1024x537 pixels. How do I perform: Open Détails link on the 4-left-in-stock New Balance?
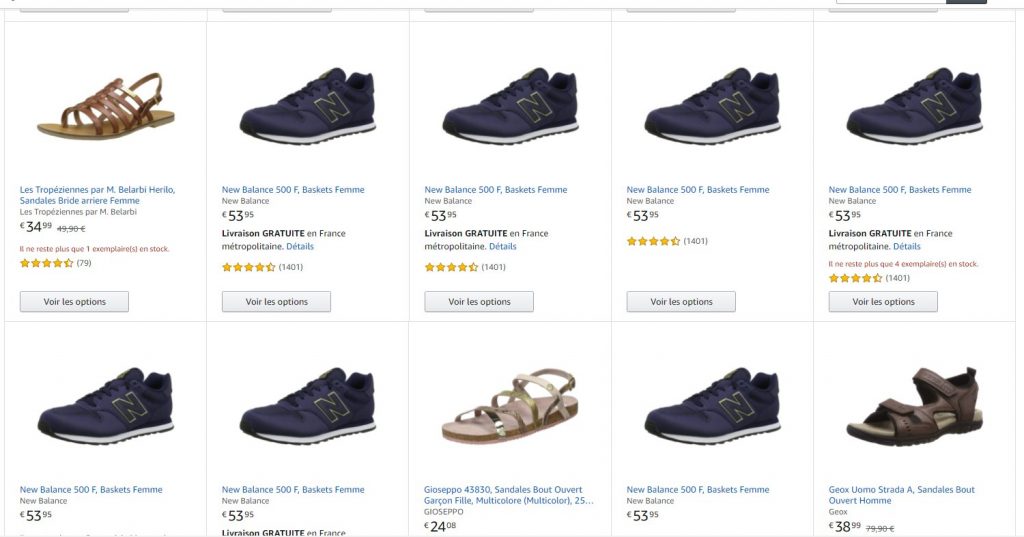click(907, 246)
